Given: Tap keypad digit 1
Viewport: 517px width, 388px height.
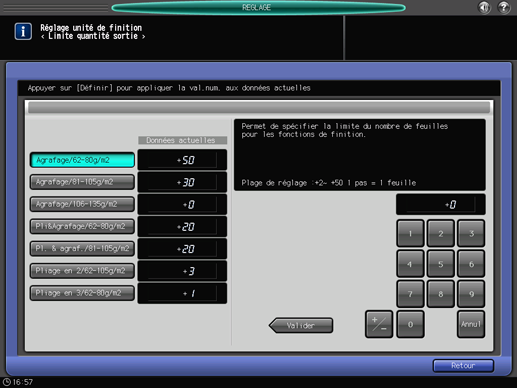Looking at the screenshot, I should coord(410,233).
